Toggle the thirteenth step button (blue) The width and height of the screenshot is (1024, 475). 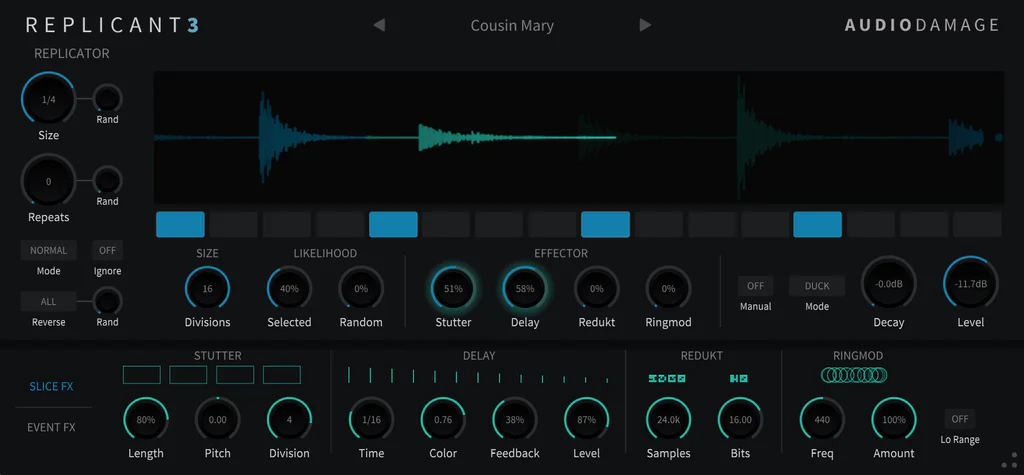click(x=818, y=224)
